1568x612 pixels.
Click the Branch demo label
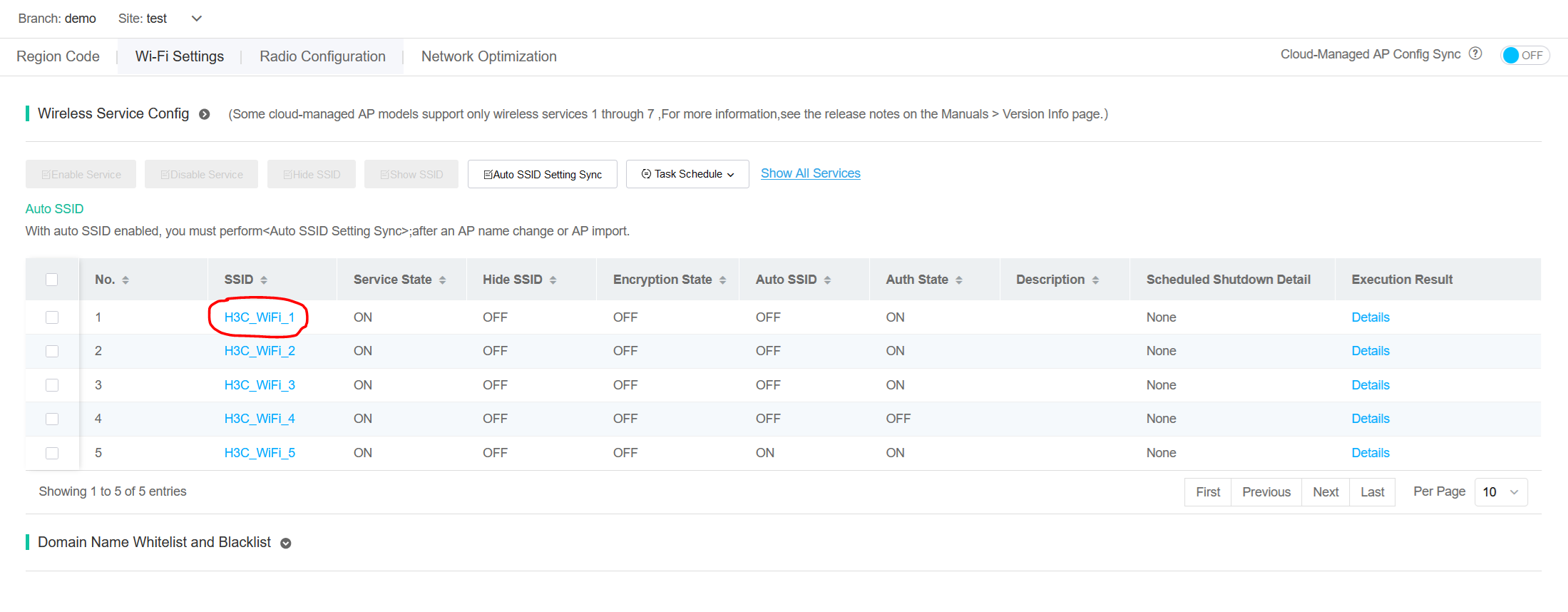pos(57,19)
